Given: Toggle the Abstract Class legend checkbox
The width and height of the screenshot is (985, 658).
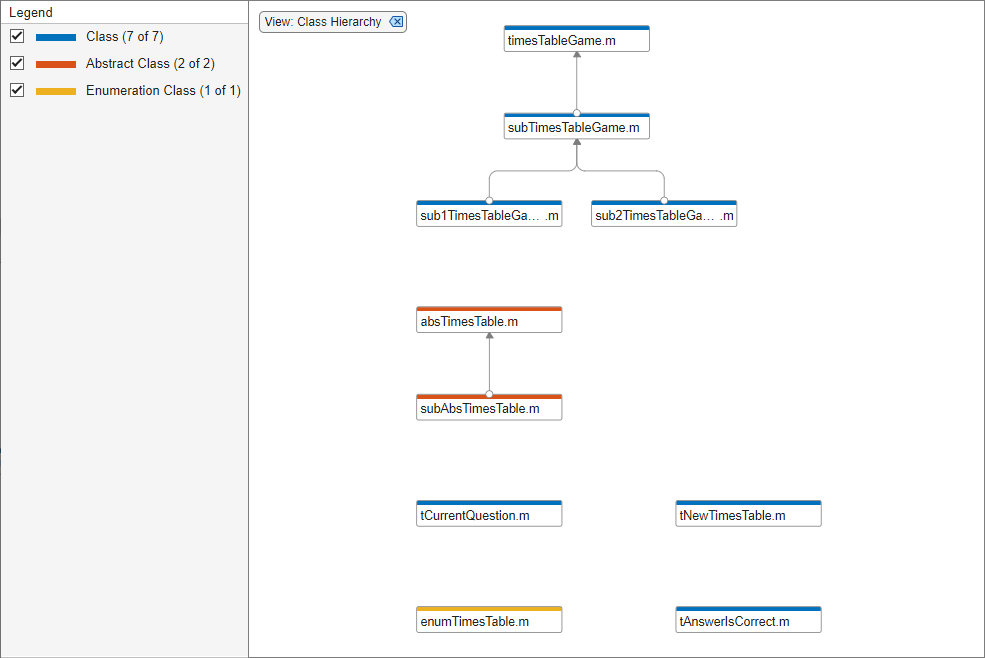Looking at the screenshot, I should pos(17,63).
